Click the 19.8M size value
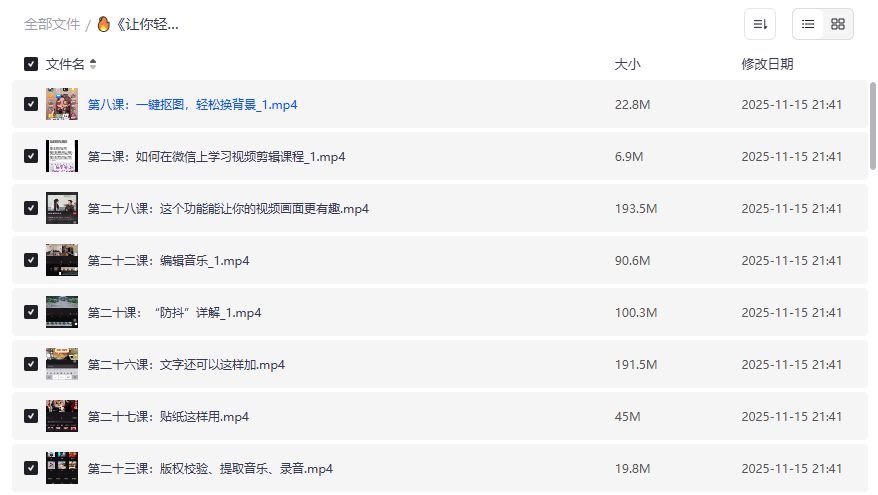The width and height of the screenshot is (878, 495). [x=633, y=469]
